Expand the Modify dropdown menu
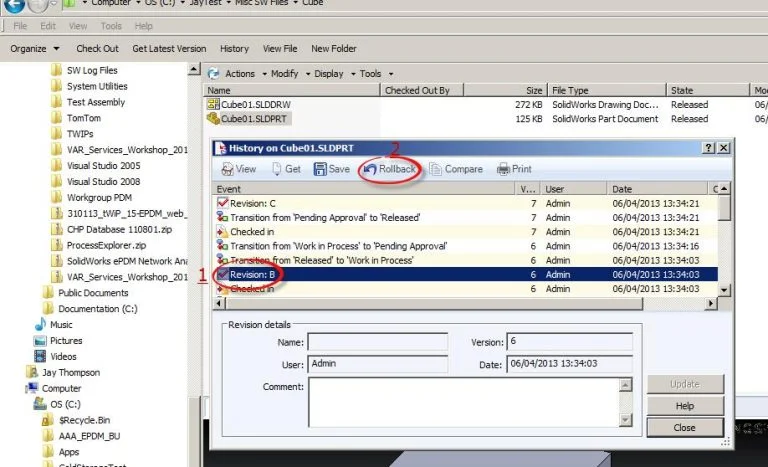 coord(288,73)
